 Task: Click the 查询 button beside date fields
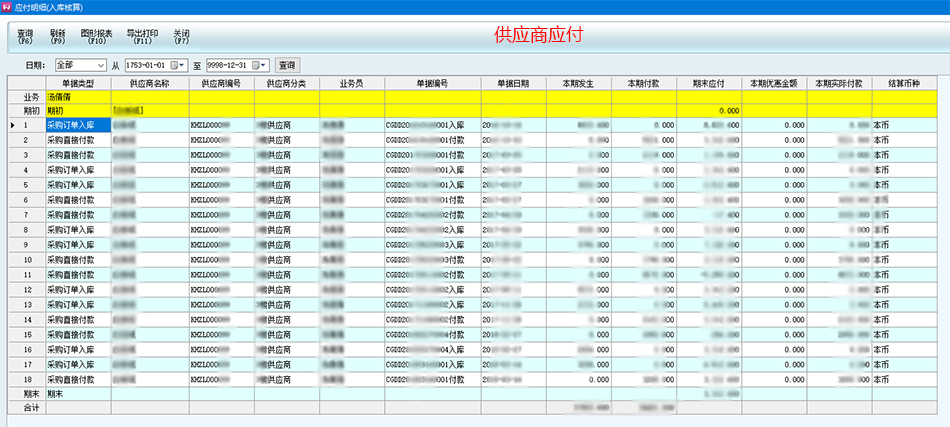click(287, 65)
